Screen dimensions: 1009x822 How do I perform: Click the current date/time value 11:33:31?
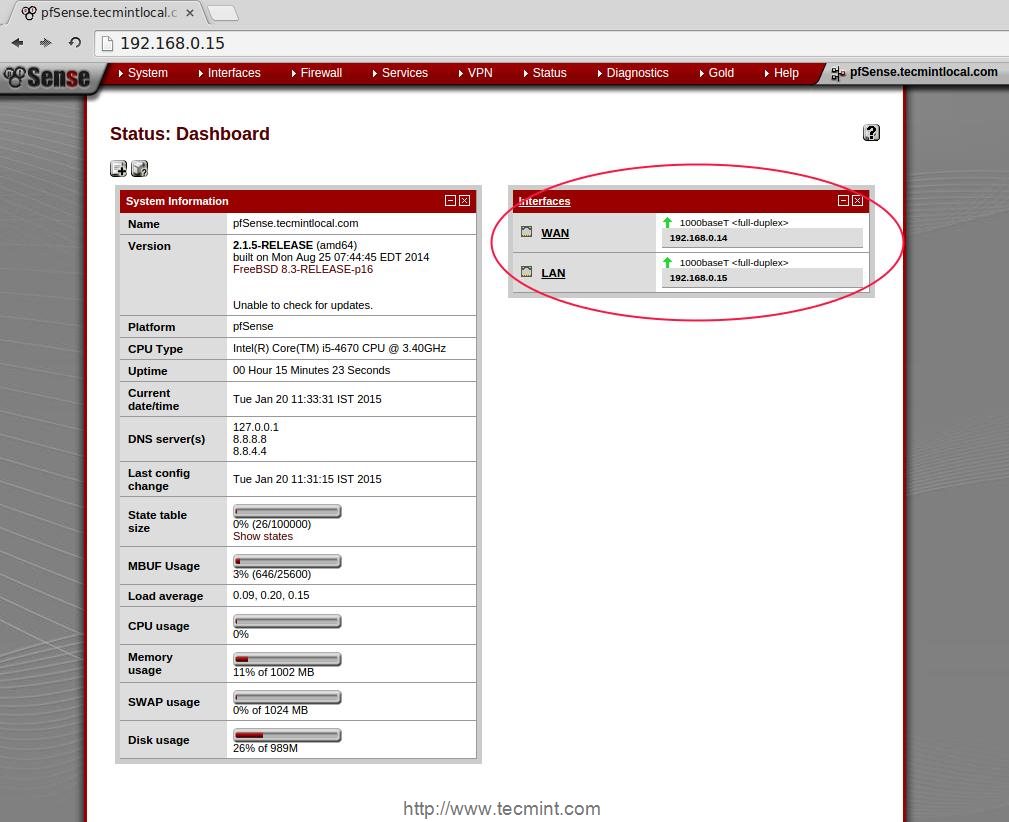[x=307, y=399]
